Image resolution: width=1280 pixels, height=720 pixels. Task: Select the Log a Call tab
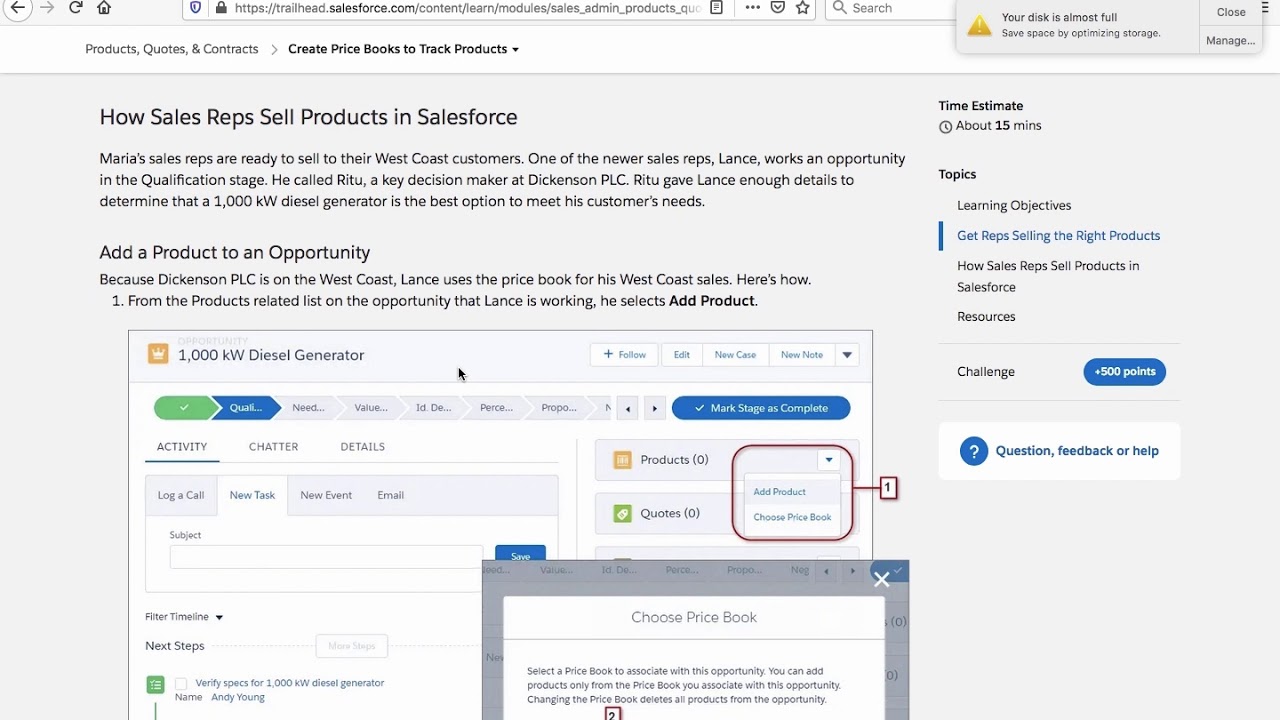coord(181,495)
